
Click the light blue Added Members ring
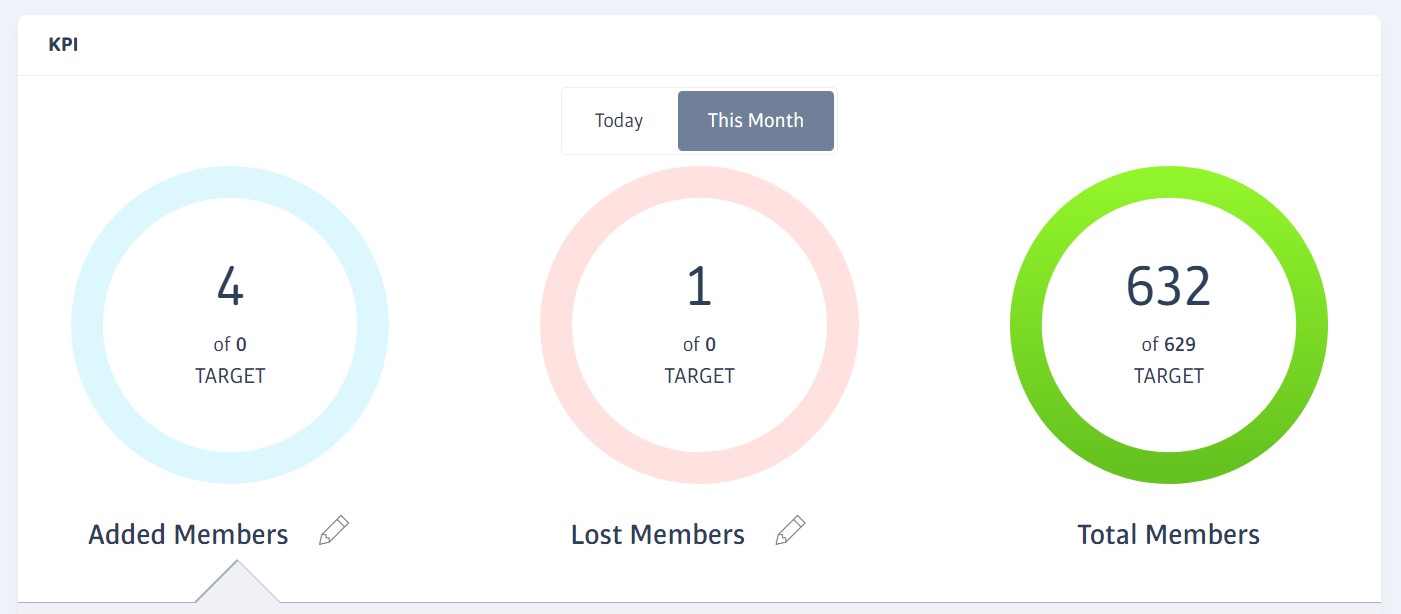pyautogui.click(x=87, y=326)
